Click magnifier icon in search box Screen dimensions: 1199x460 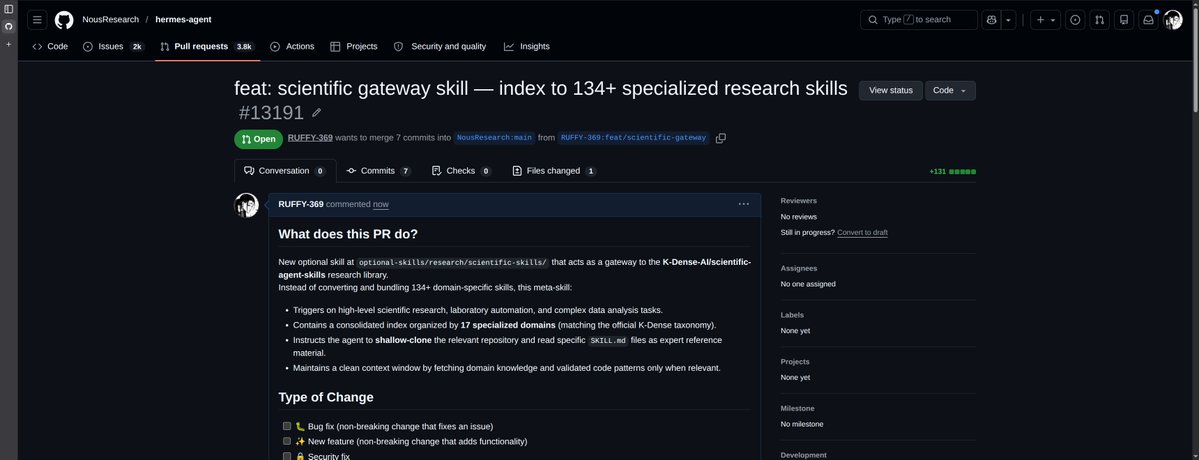click(872, 20)
